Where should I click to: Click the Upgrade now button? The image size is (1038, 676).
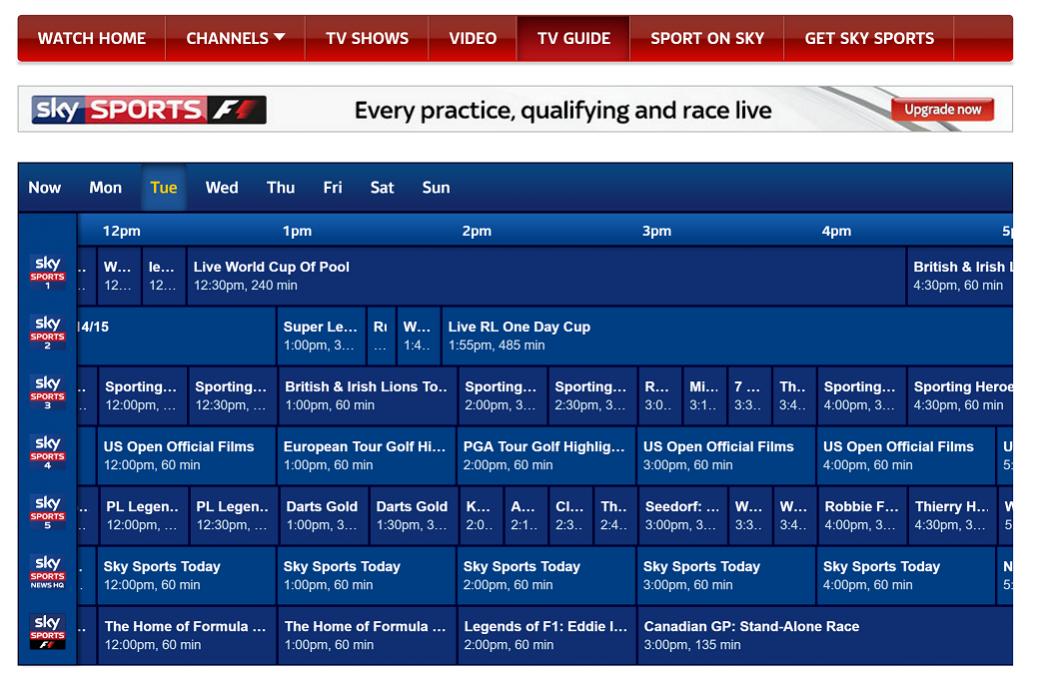coord(943,109)
